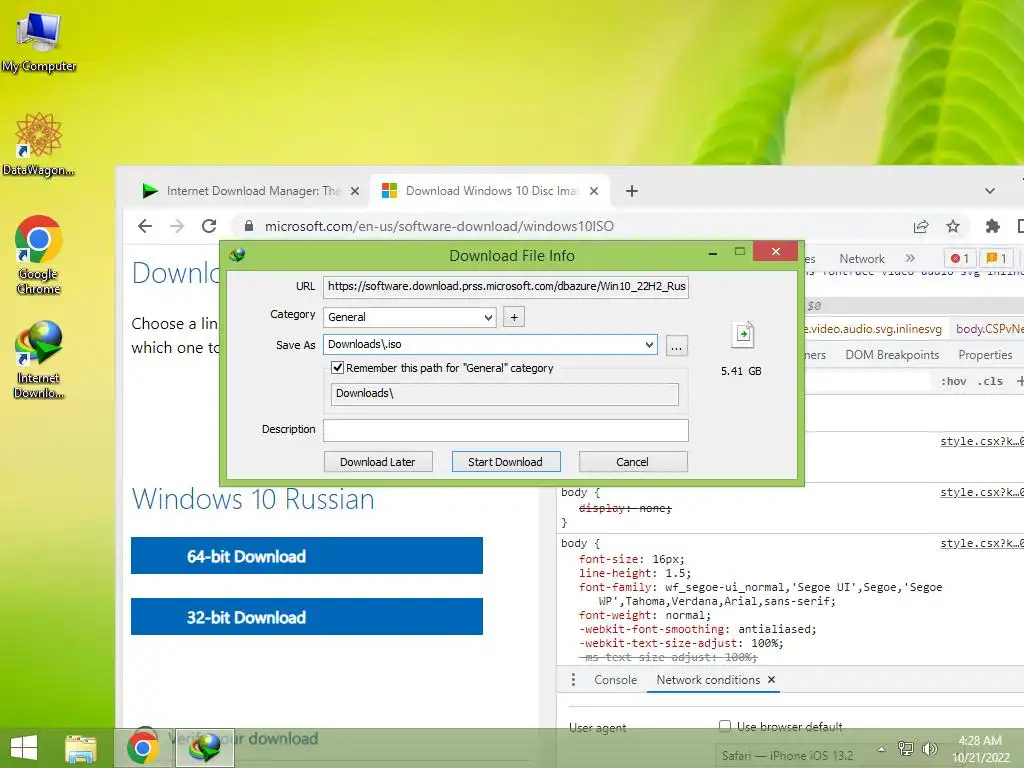Click the site lock icon in the address bar
The width and height of the screenshot is (1024, 768).
click(249, 226)
